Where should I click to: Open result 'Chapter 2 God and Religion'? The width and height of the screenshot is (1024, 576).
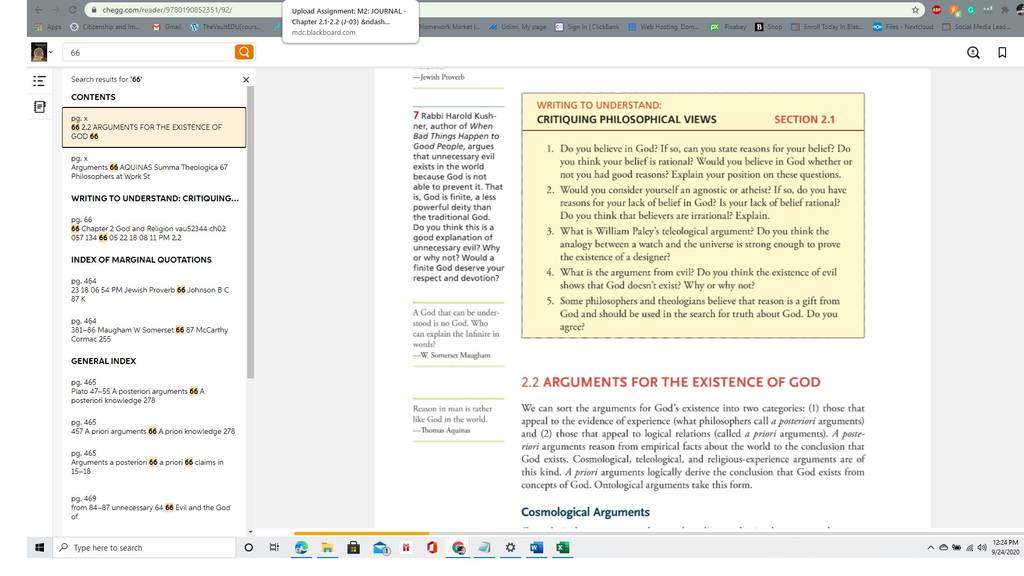tap(154, 229)
